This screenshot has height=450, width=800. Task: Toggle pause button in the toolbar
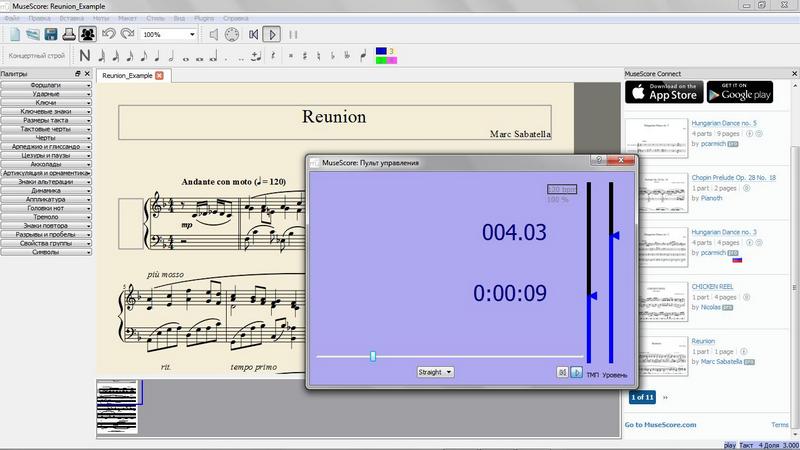coord(293,34)
